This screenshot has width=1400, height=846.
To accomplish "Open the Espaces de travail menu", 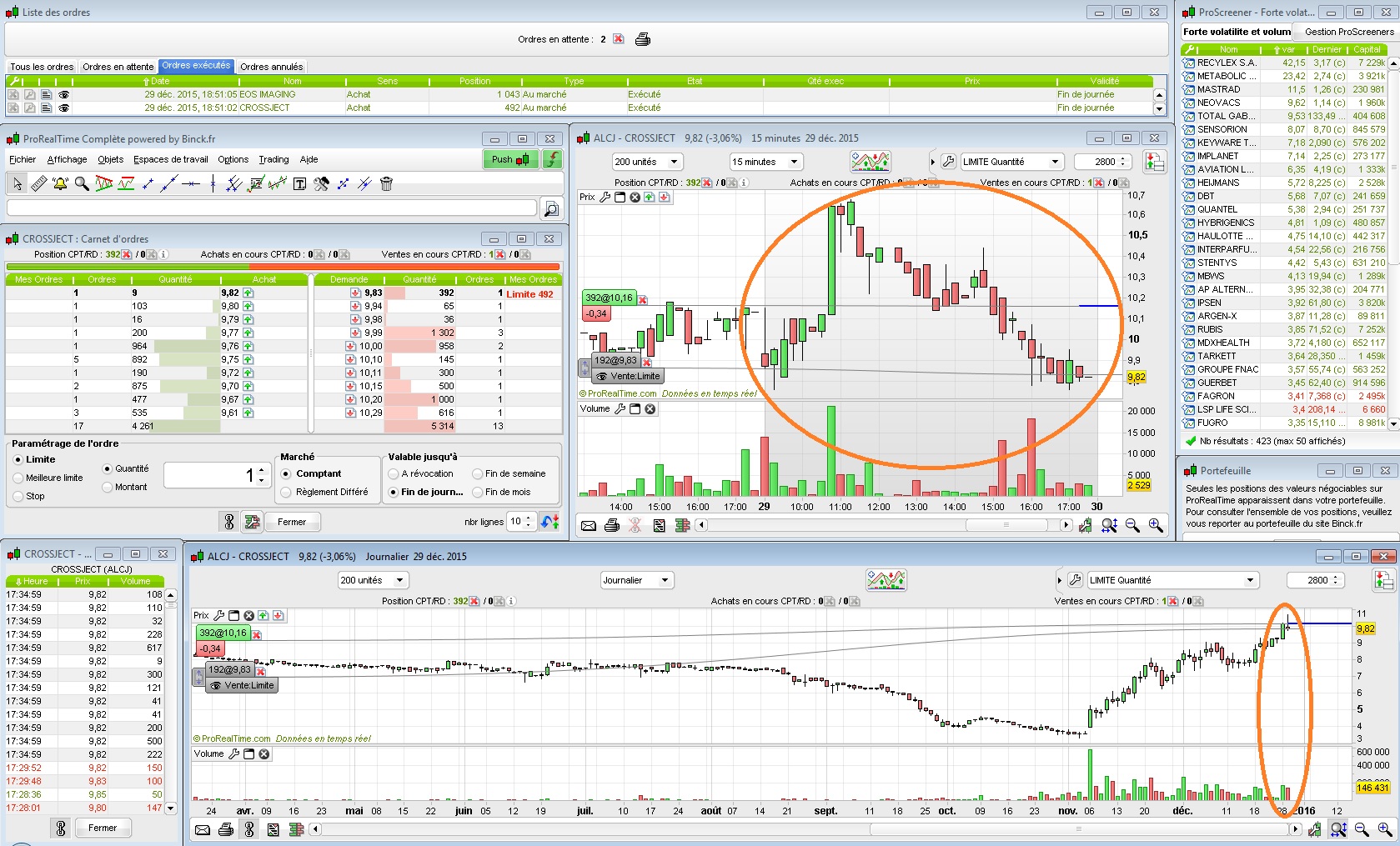I will 171,159.
